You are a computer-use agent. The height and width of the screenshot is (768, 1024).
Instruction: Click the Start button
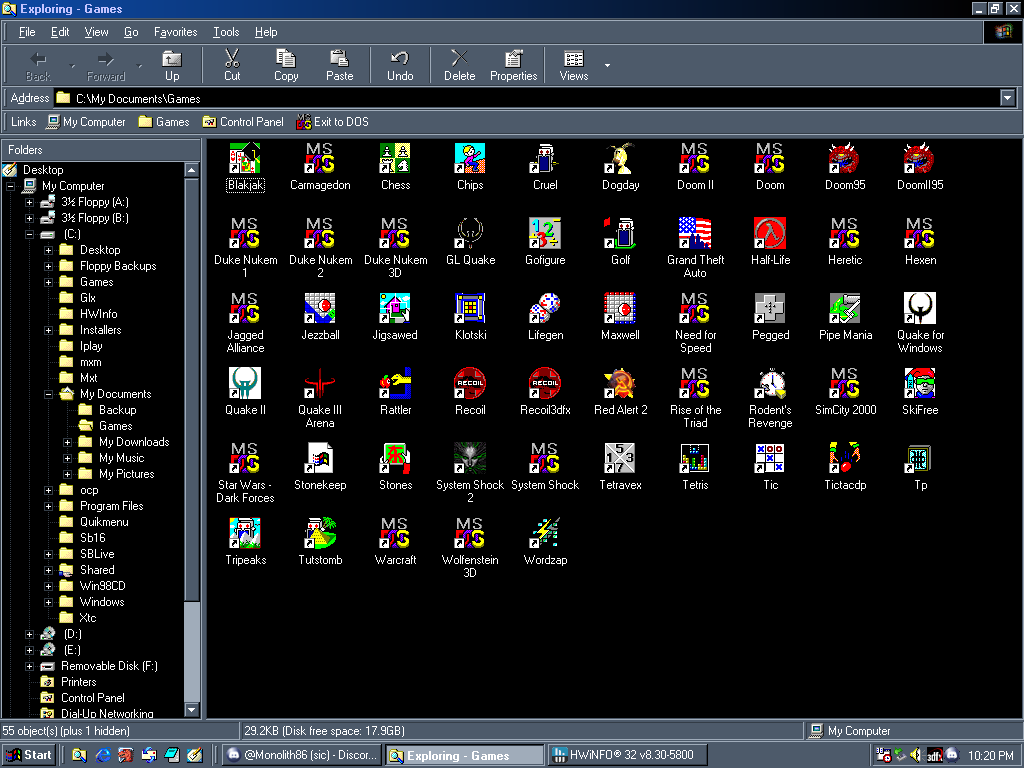pos(29,755)
